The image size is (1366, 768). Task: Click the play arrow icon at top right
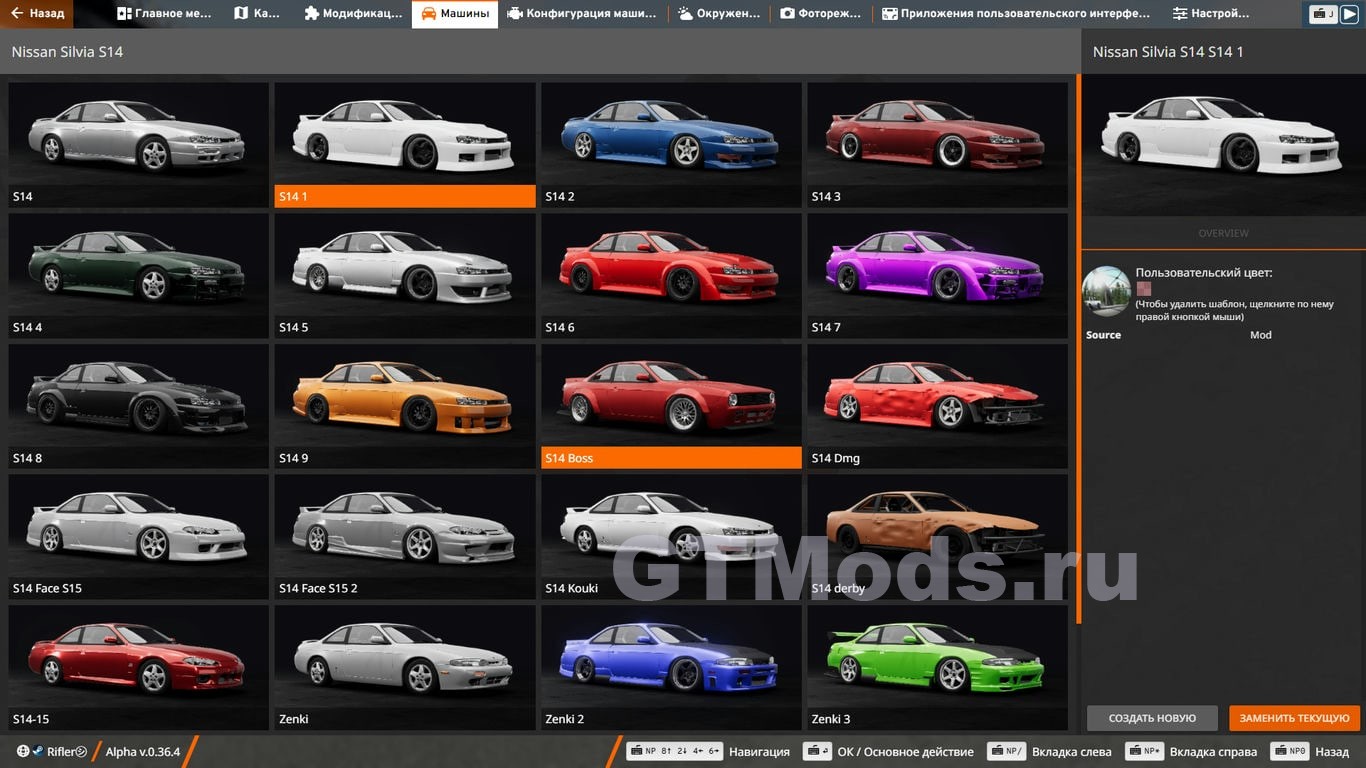point(1349,14)
